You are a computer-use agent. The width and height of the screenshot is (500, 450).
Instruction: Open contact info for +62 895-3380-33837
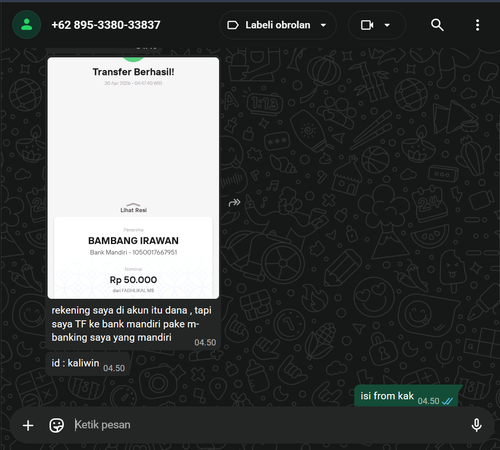pos(106,25)
